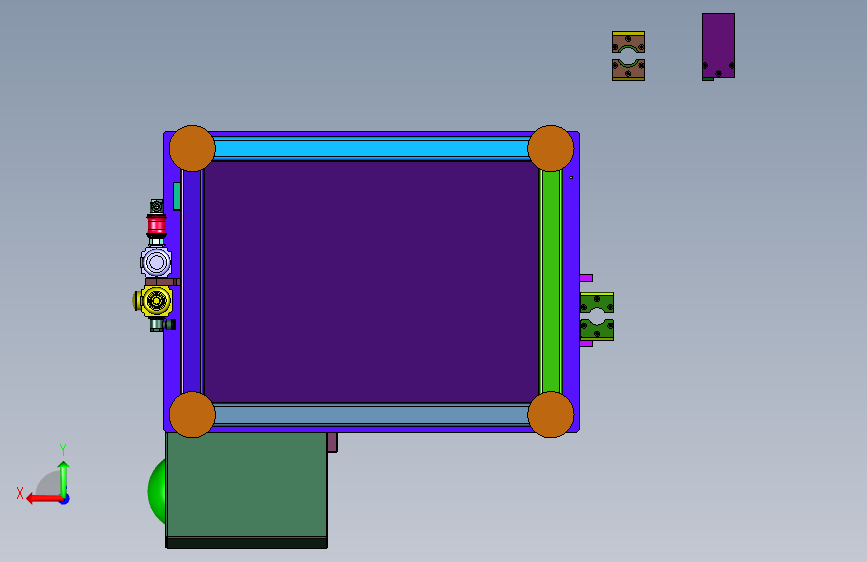The height and width of the screenshot is (562, 867).
Task: Select the small green tab under the purple plate
Action: click(708, 79)
